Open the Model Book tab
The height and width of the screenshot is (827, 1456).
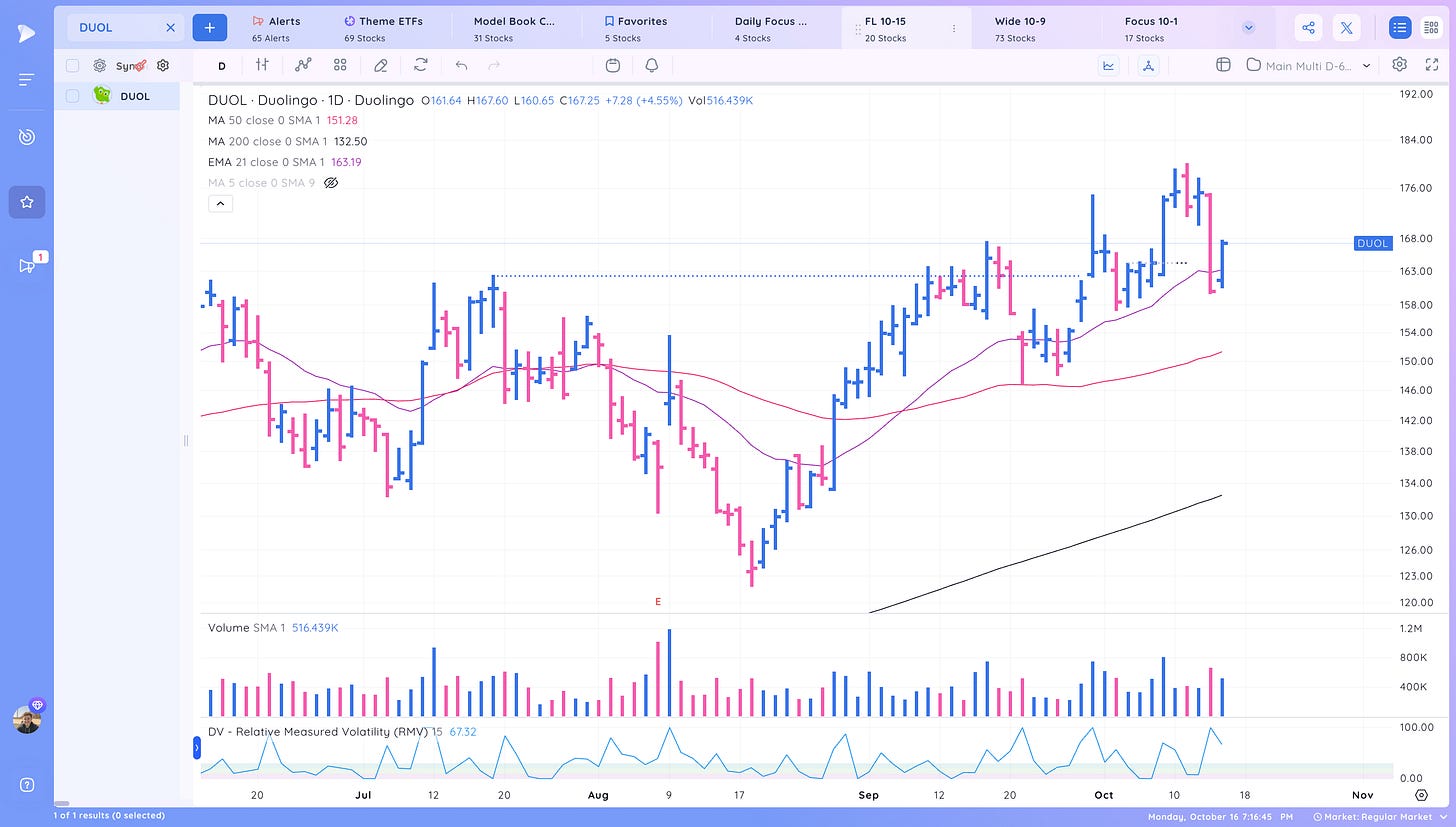tap(513, 28)
